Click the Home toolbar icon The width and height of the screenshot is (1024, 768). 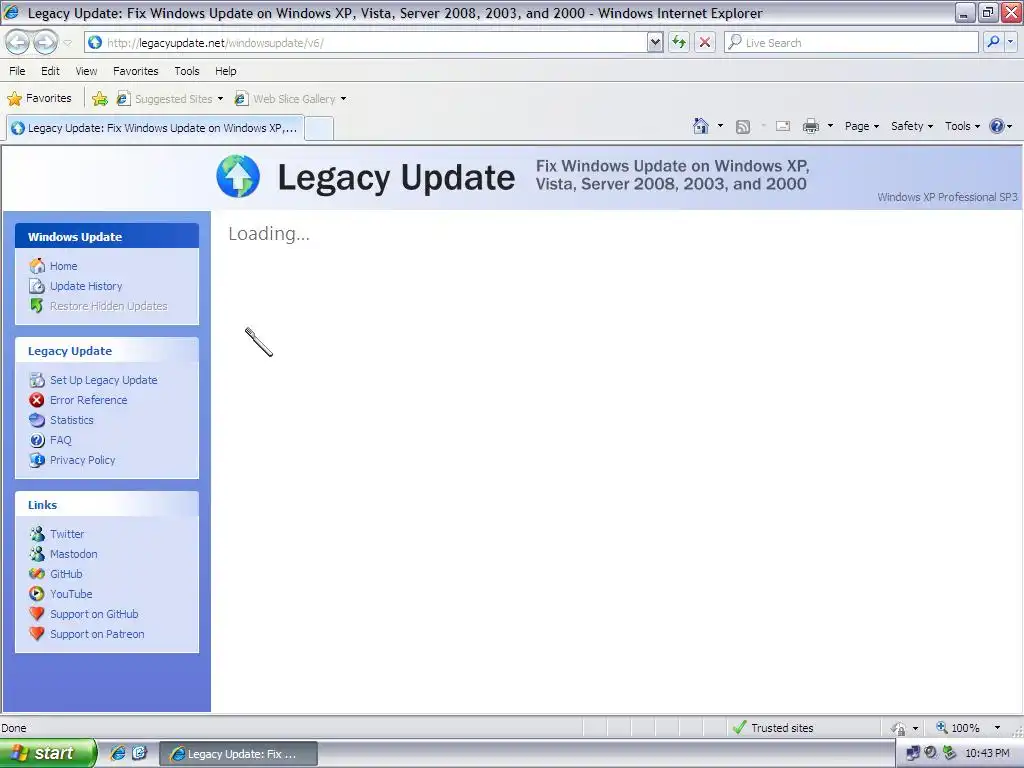(701, 126)
